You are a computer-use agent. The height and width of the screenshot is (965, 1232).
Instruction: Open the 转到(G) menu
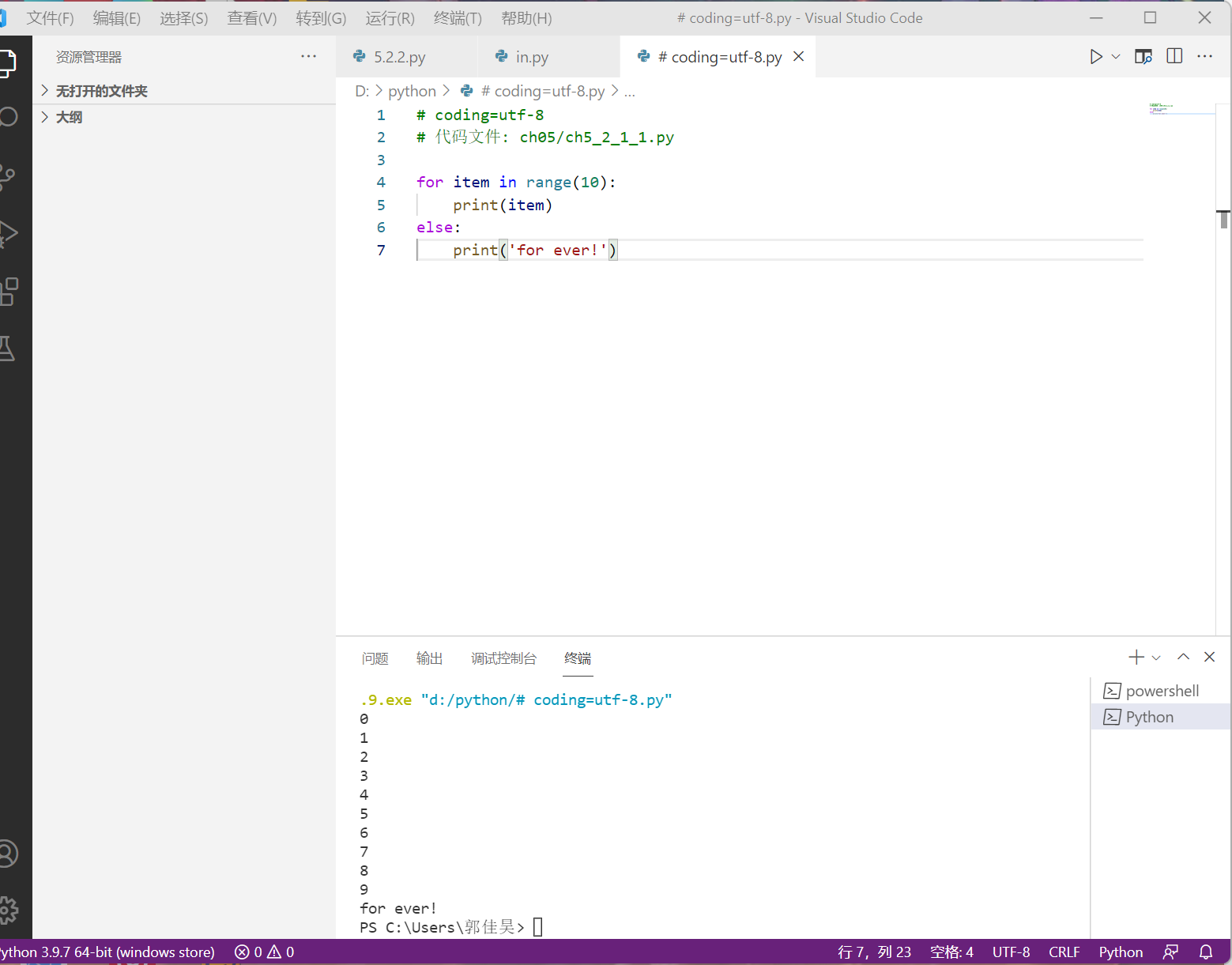(x=321, y=18)
